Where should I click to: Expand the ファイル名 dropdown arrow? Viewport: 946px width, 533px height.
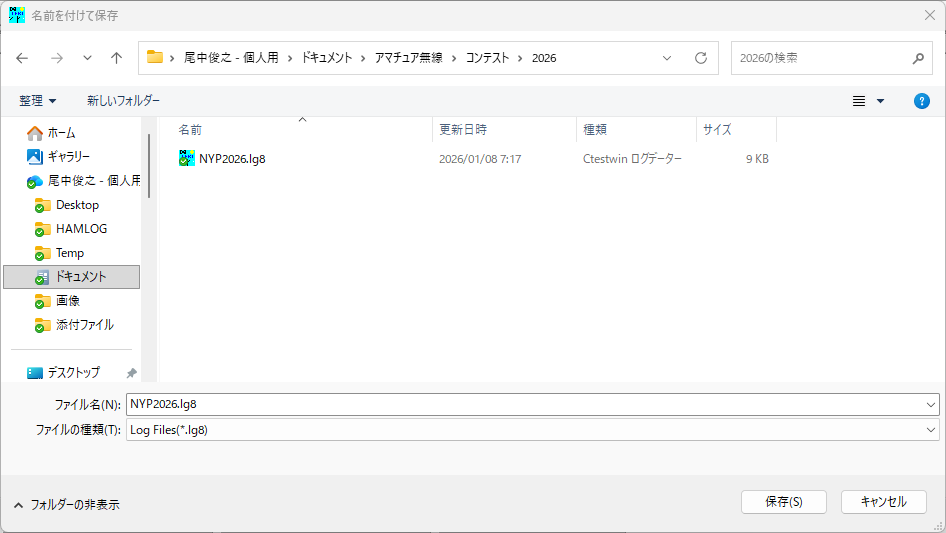pyautogui.click(x=930, y=404)
